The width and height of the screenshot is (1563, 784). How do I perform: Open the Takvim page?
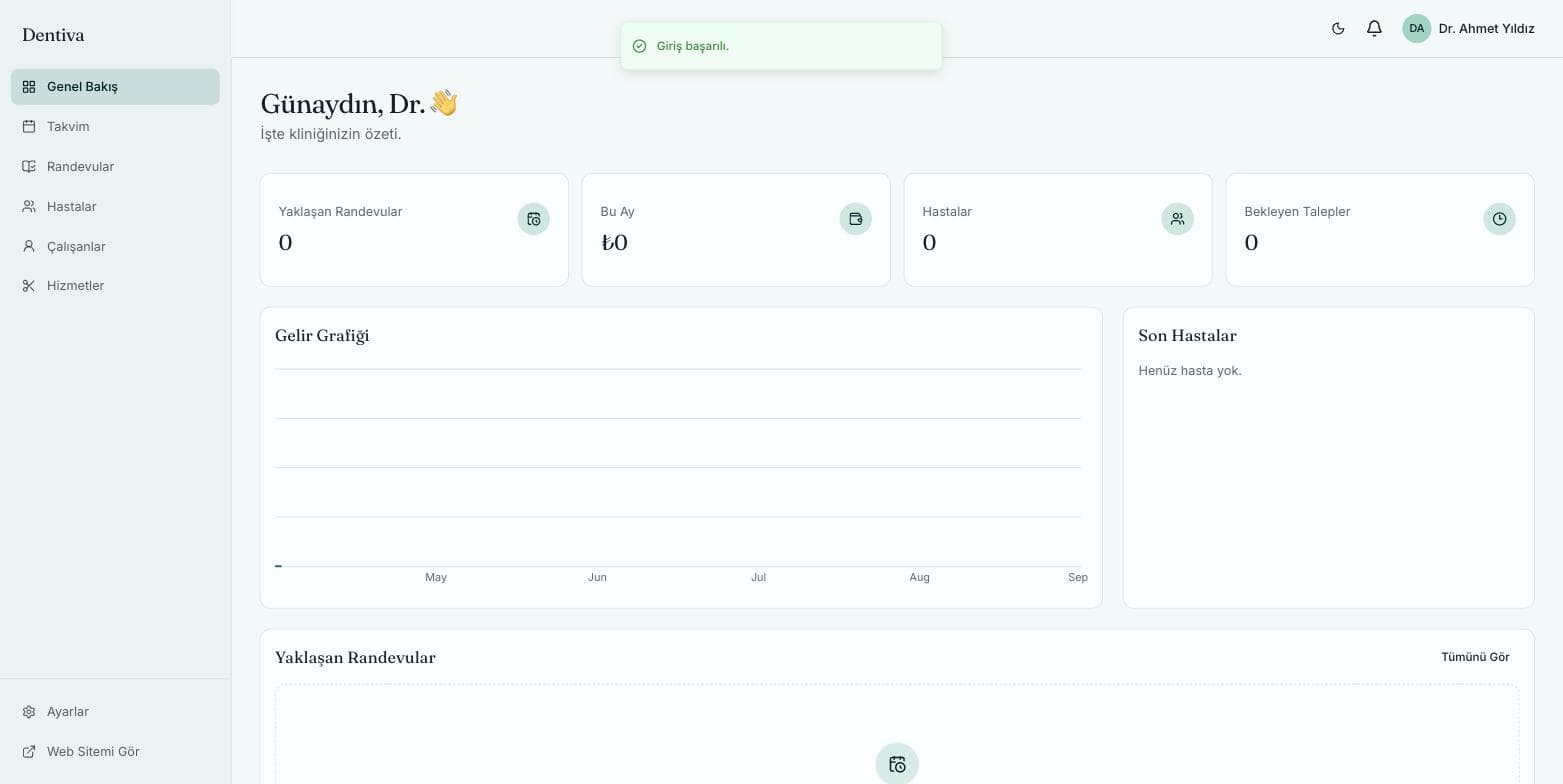115,127
